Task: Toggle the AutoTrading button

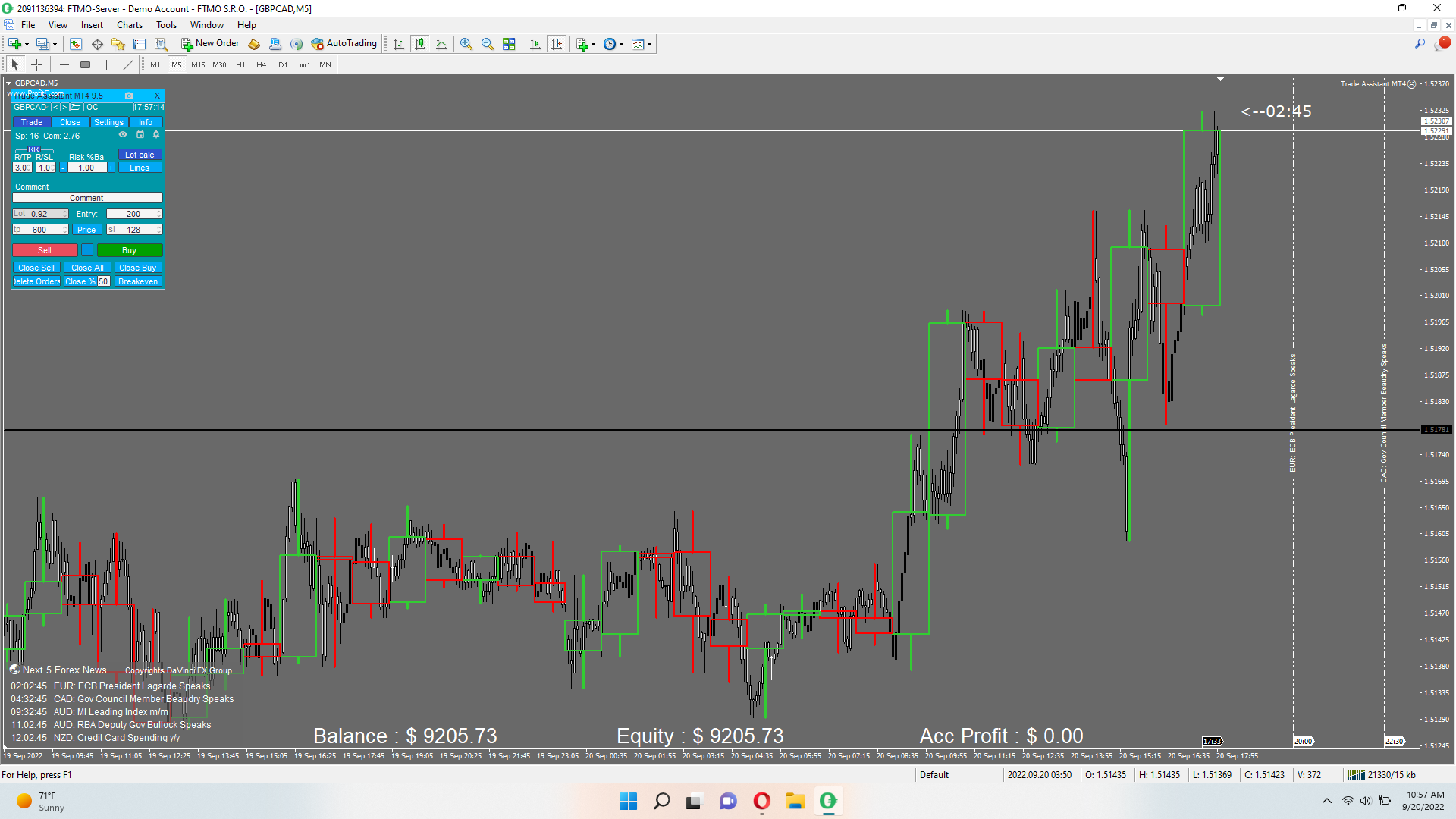Action: point(344,44)
